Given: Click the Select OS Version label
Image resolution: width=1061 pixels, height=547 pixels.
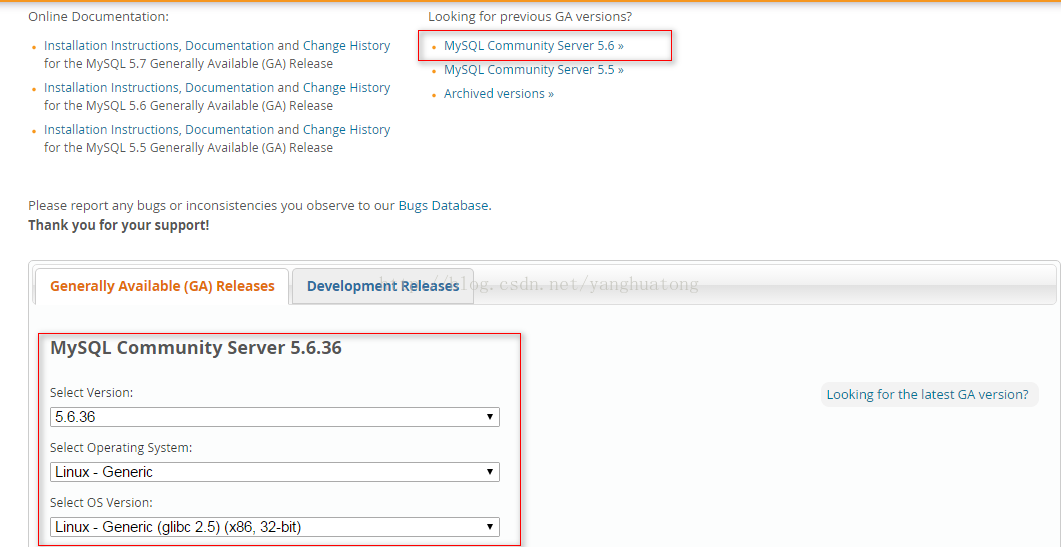Looking at the screenshot, I should pyautogui.click(x=101, y=502).
